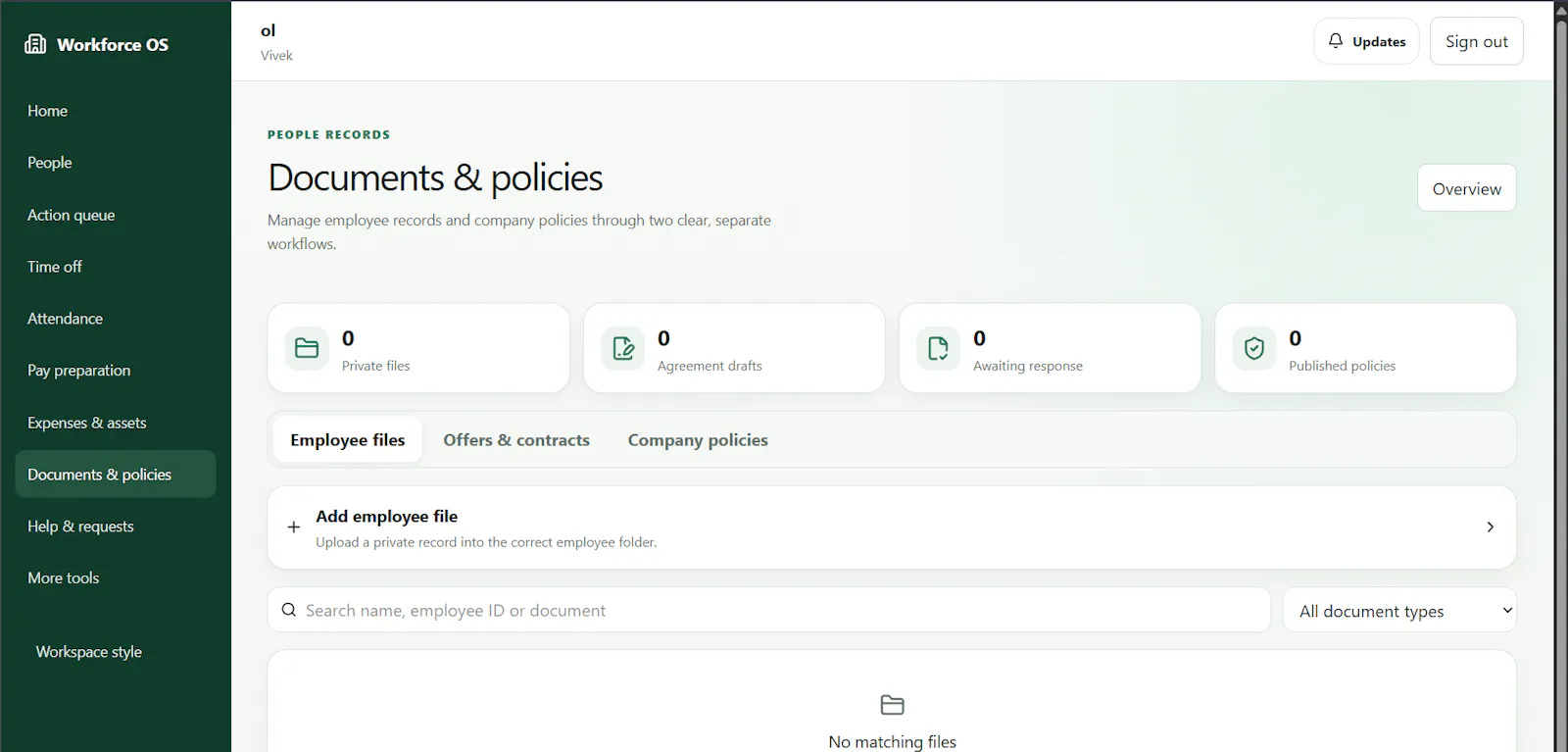The width and height of the screenshot is (1568, 752).
Task: Open Help & requests
Action: (x=116, y=526)
